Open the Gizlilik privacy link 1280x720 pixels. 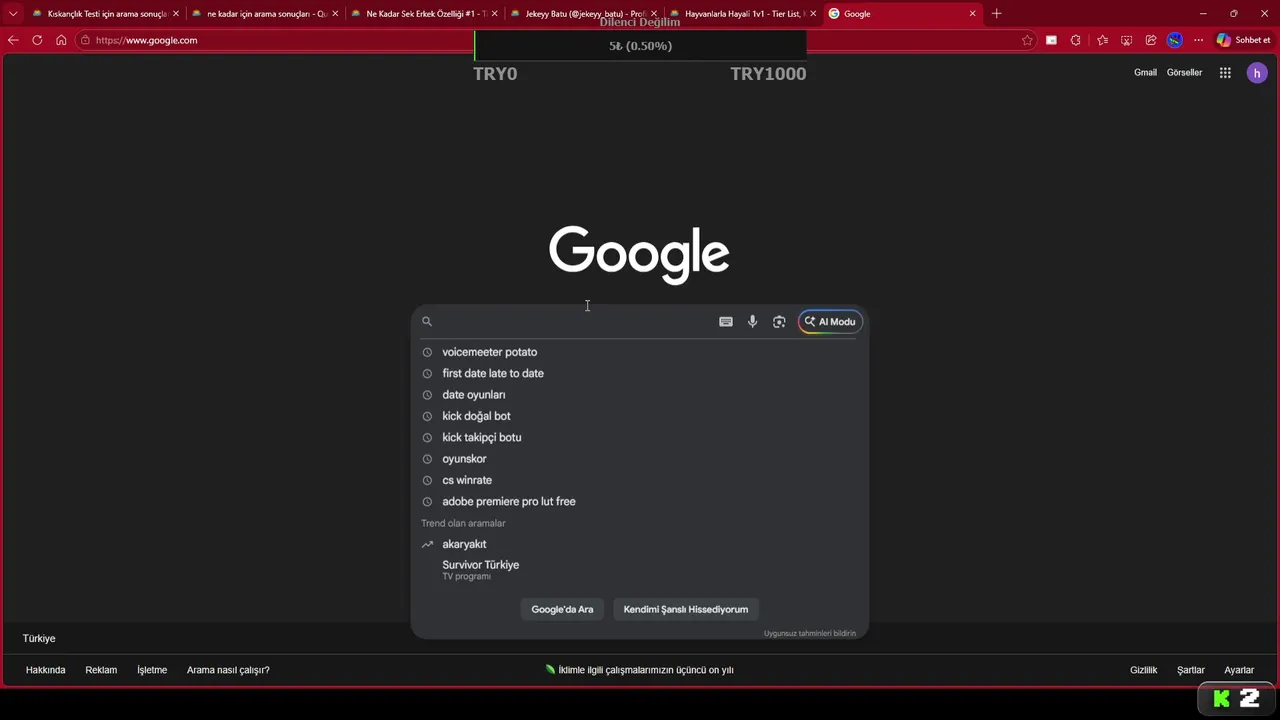coord(1143,670)
